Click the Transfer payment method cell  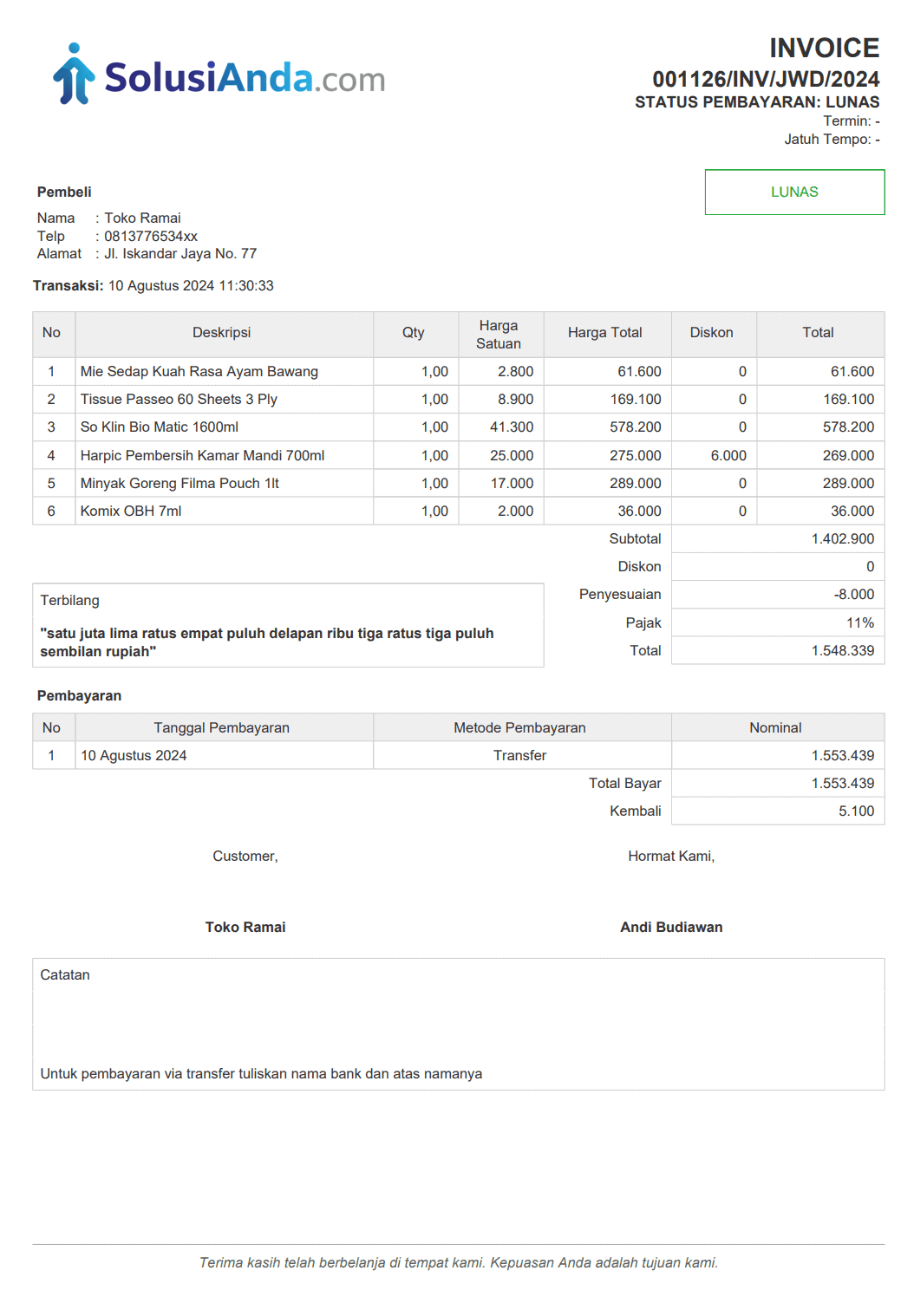(x=520, y=756)
